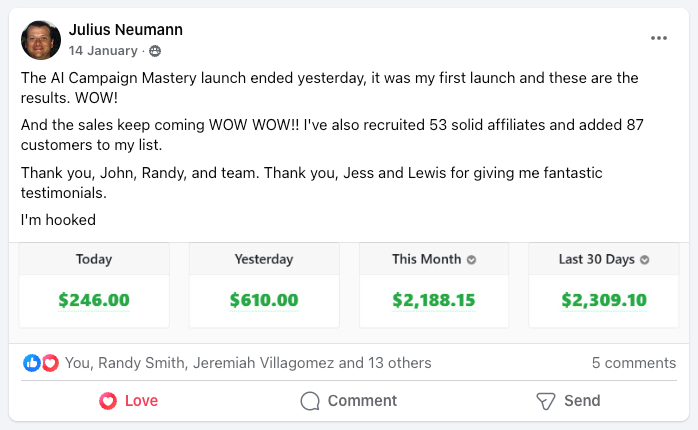Click the Comment button label

click(362, 401)
